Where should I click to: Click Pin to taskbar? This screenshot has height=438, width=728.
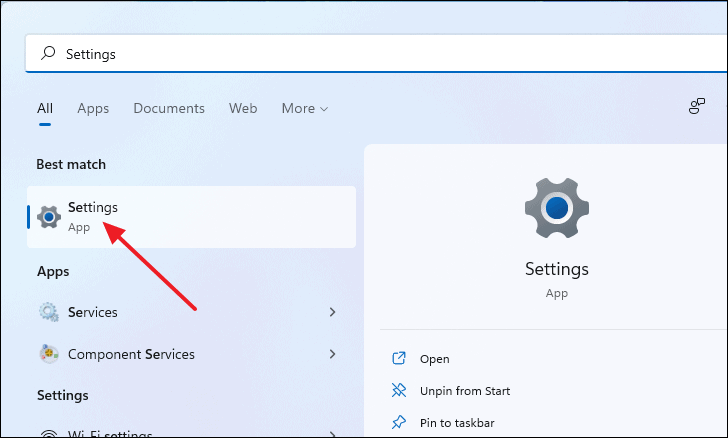point(457,423)
